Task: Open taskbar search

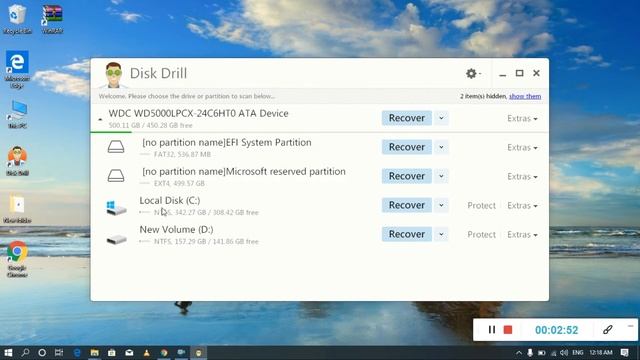Action: pos(25,353)
